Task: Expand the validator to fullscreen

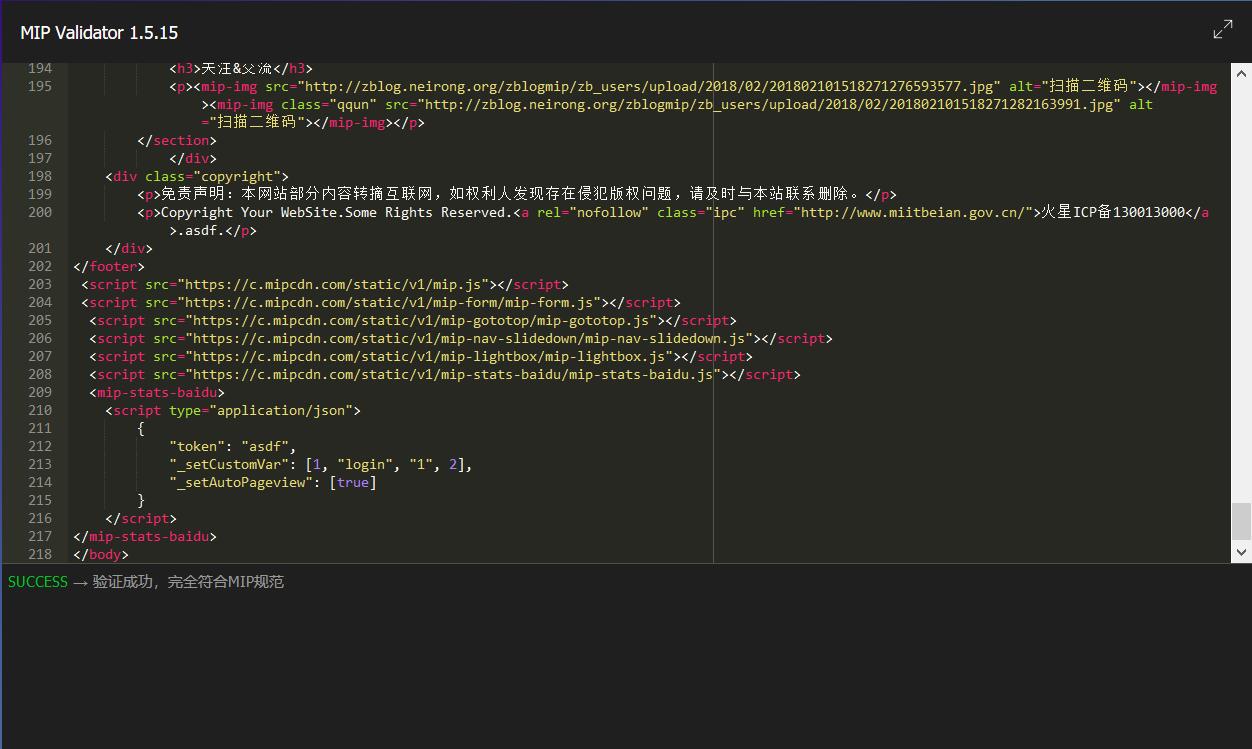Action: 1222,30
